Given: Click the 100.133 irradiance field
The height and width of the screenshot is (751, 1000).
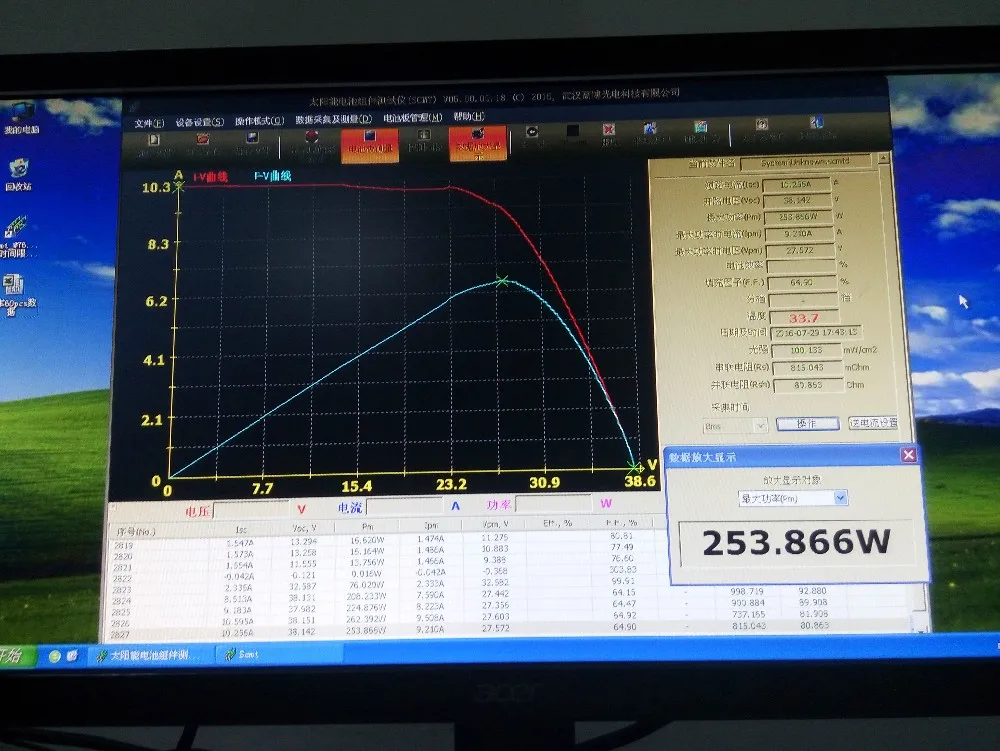Looking at the screenshot, I should click(x=806, y=350).
